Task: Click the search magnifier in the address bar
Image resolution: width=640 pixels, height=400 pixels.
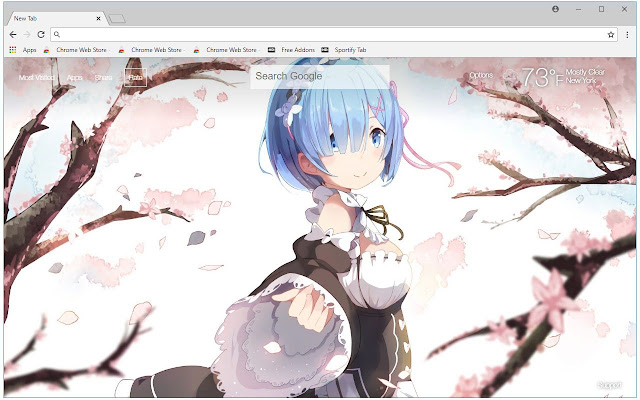Action: (57, 35)
